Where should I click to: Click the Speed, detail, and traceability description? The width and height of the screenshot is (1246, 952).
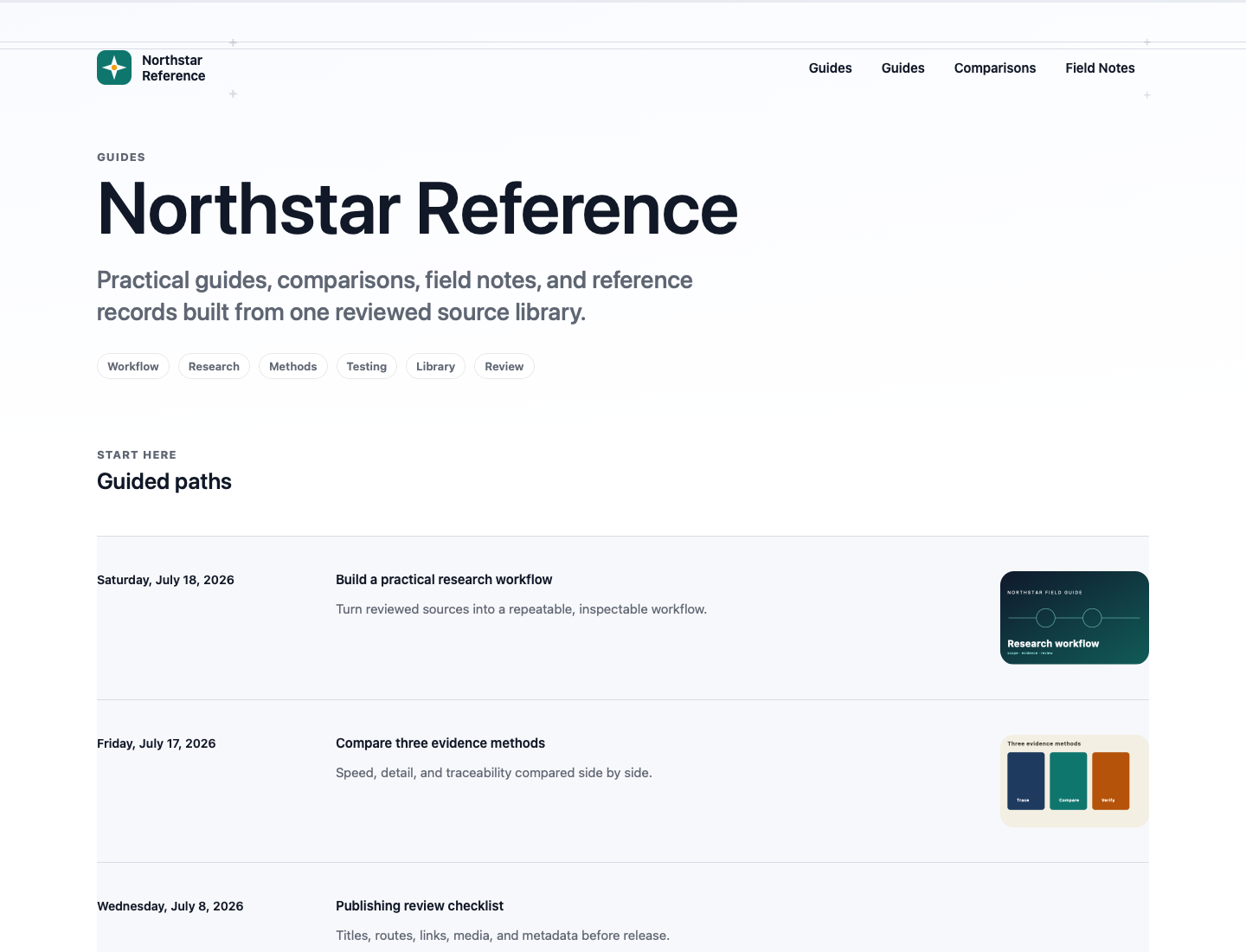click(x=494, y=773)
